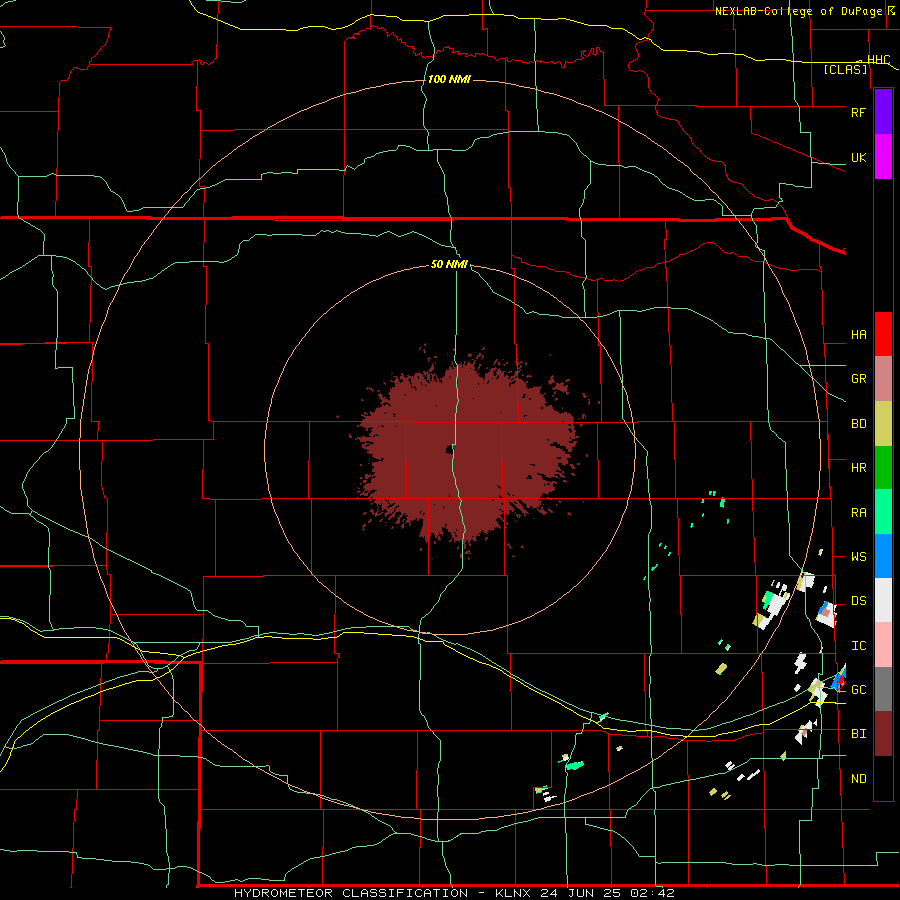Image resolution: width=900 pixels, height=900 pixels.
Task: Click the pink GR graupel legend swatch
Action: (883, 379)
